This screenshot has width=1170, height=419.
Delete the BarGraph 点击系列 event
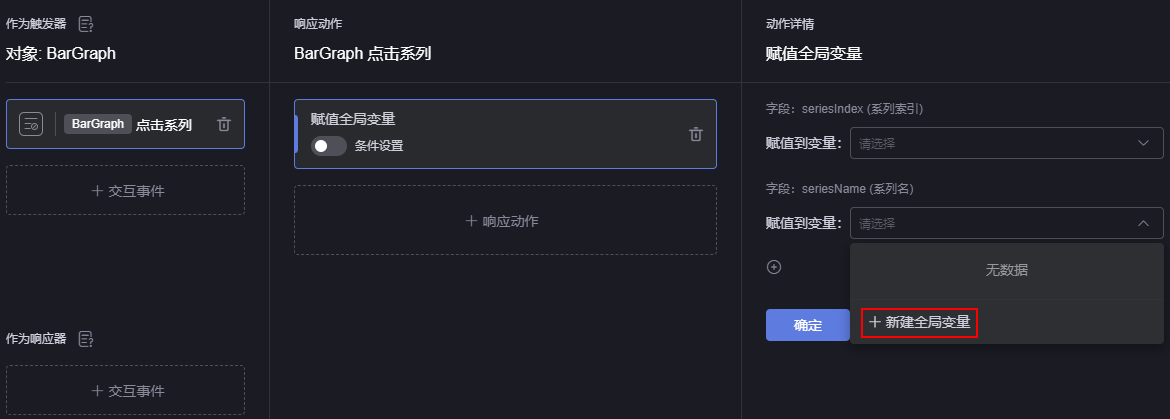tap(224, 125)
